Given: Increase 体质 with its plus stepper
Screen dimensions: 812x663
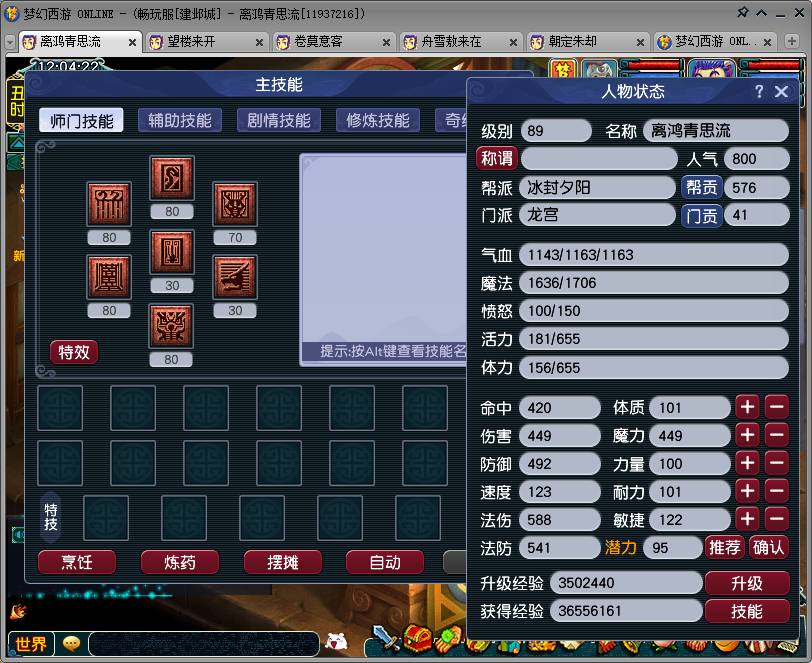Looking at the screenshot, I should tap(748, 407).
